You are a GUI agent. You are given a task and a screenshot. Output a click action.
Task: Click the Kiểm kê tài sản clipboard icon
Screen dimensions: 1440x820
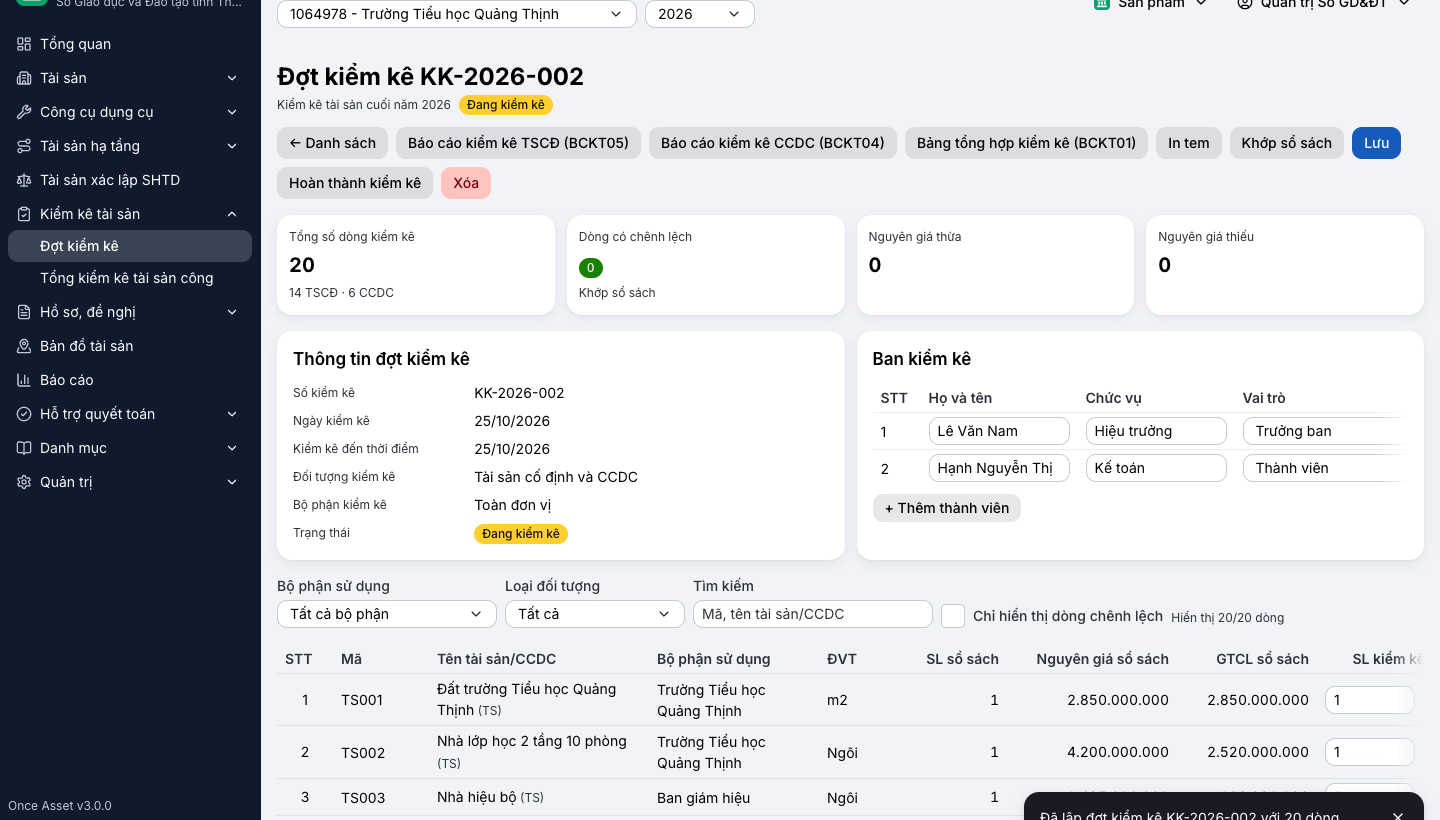click(x=24, y=214)
